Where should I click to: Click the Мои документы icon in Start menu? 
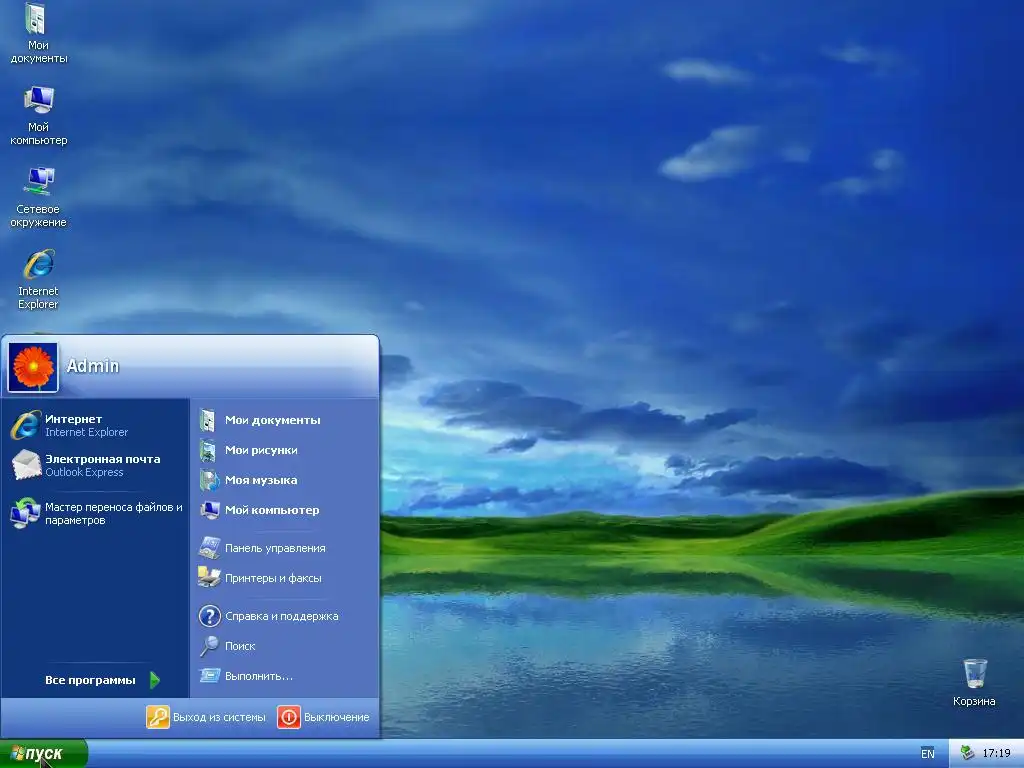click(x=208, y=420)
